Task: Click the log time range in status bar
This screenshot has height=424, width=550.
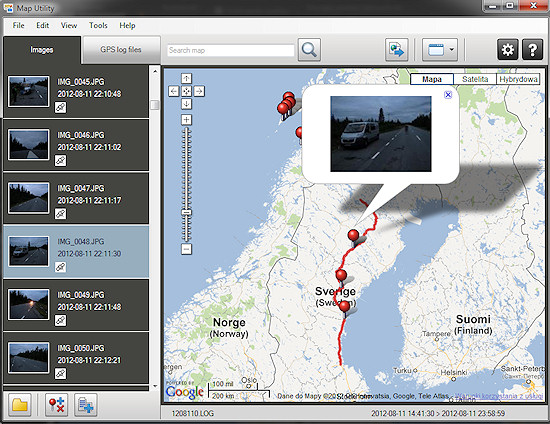Action: 438,413
